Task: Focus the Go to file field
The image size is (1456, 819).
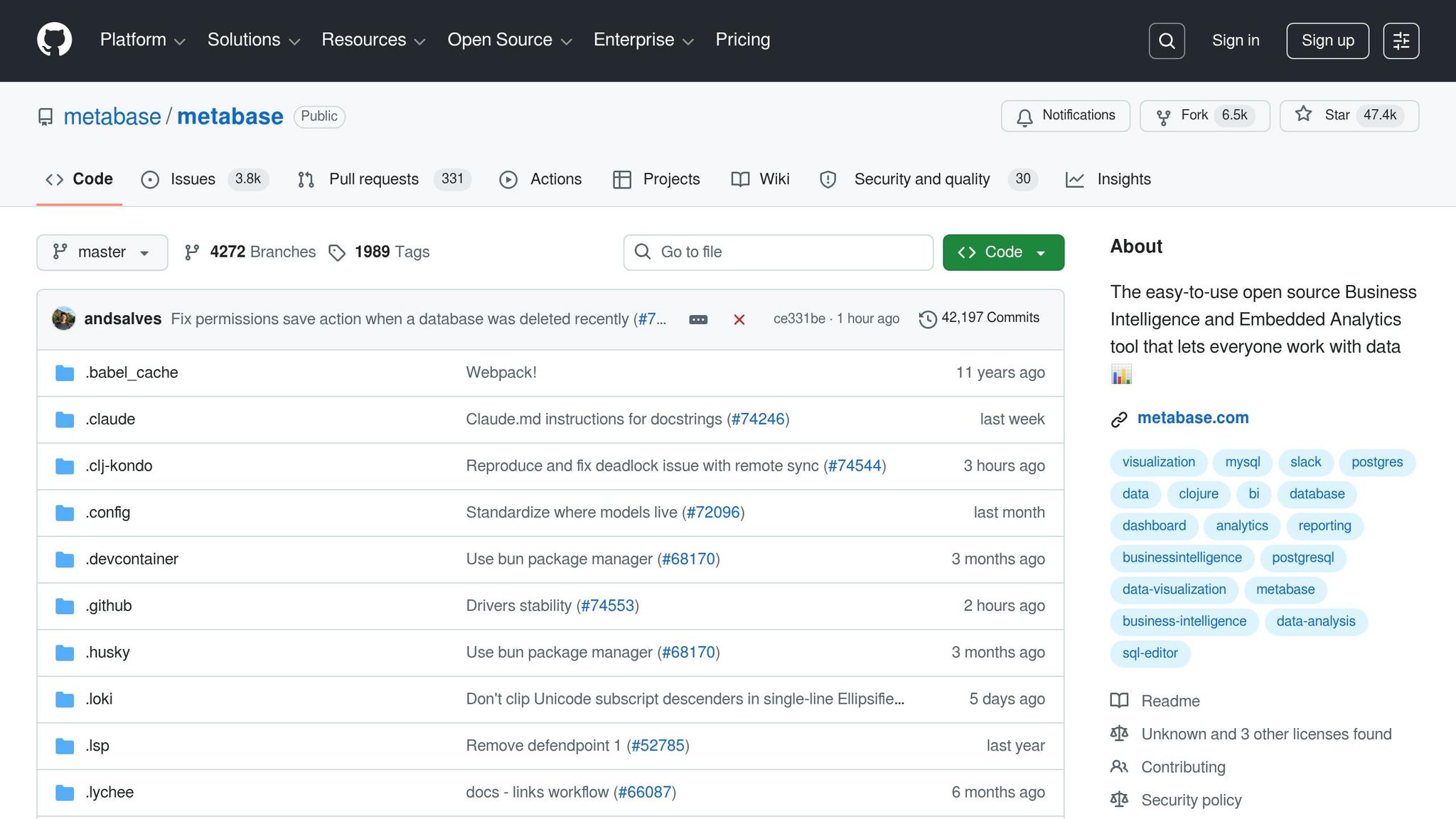Action: point(778,252)
